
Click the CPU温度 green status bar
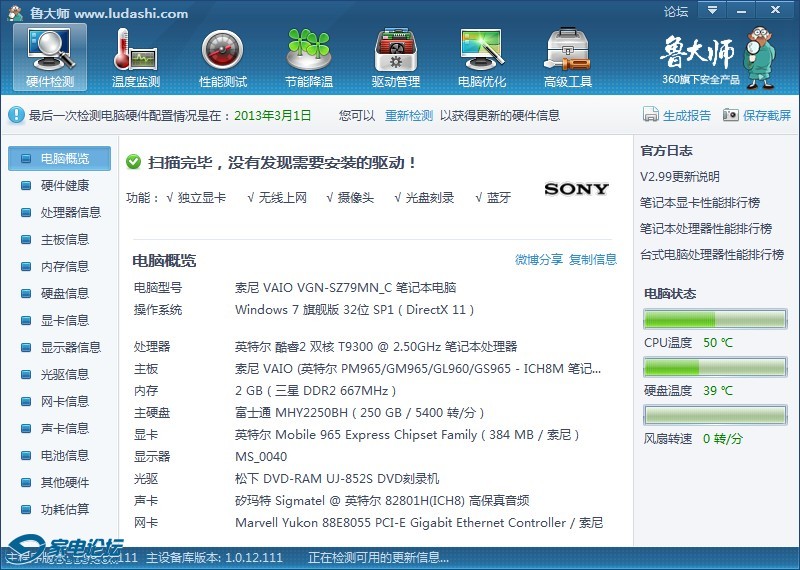pyautogui.click(x=714, y=320)
